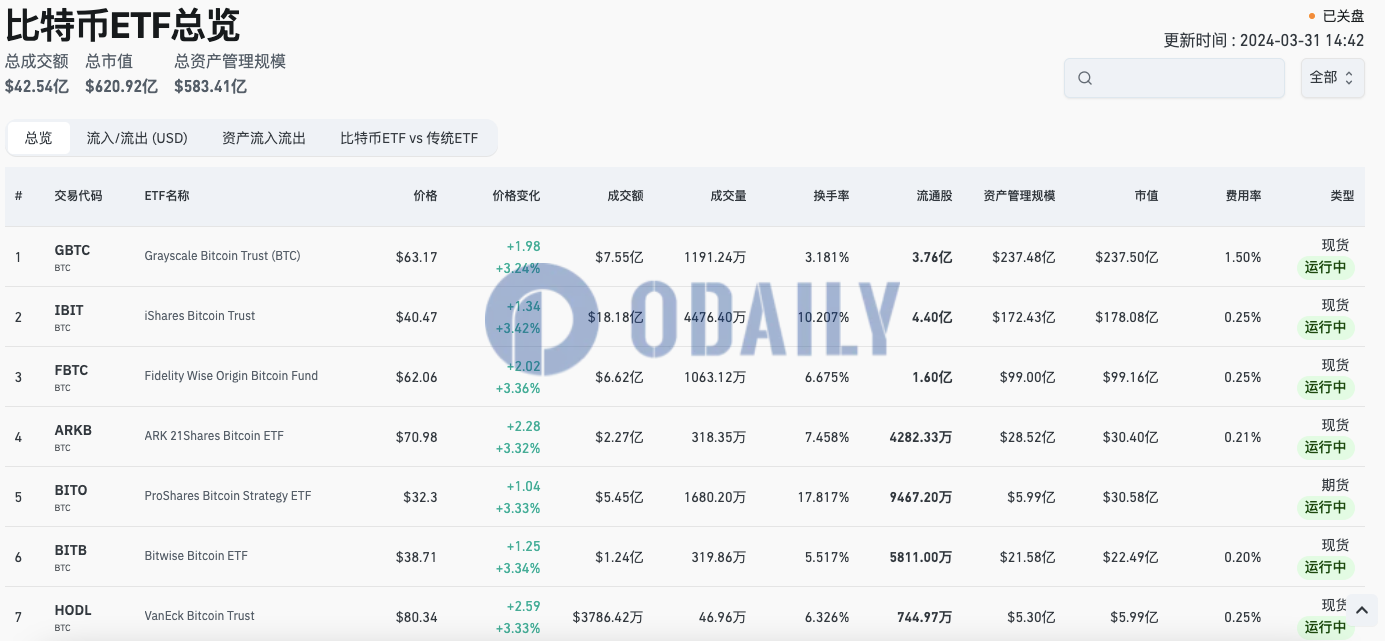Click IBIT's 运行中 status badge
Viewport: 1385px width, 641px height.
pyautogui.click(x=1325, y=327)
